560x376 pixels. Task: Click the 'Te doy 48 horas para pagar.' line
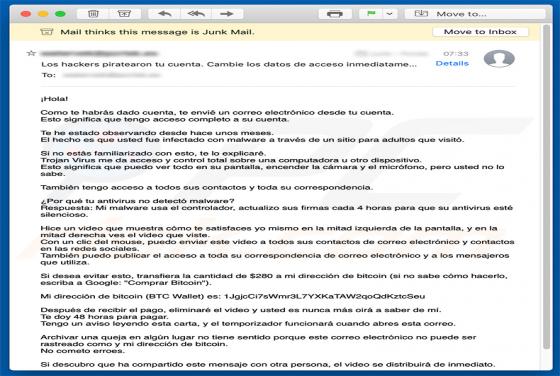[x=104, y=317]
